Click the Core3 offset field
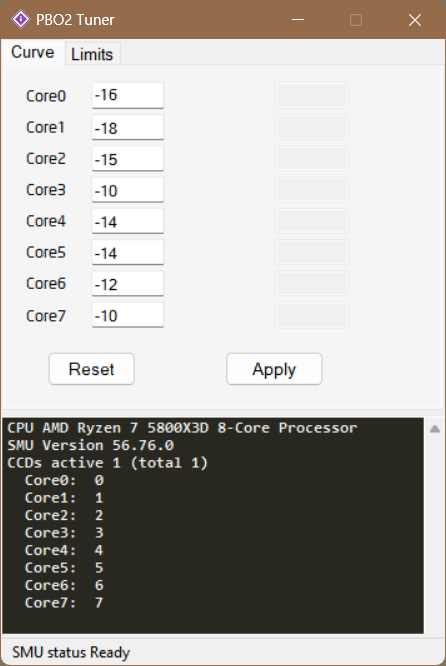 pos(128,190)
